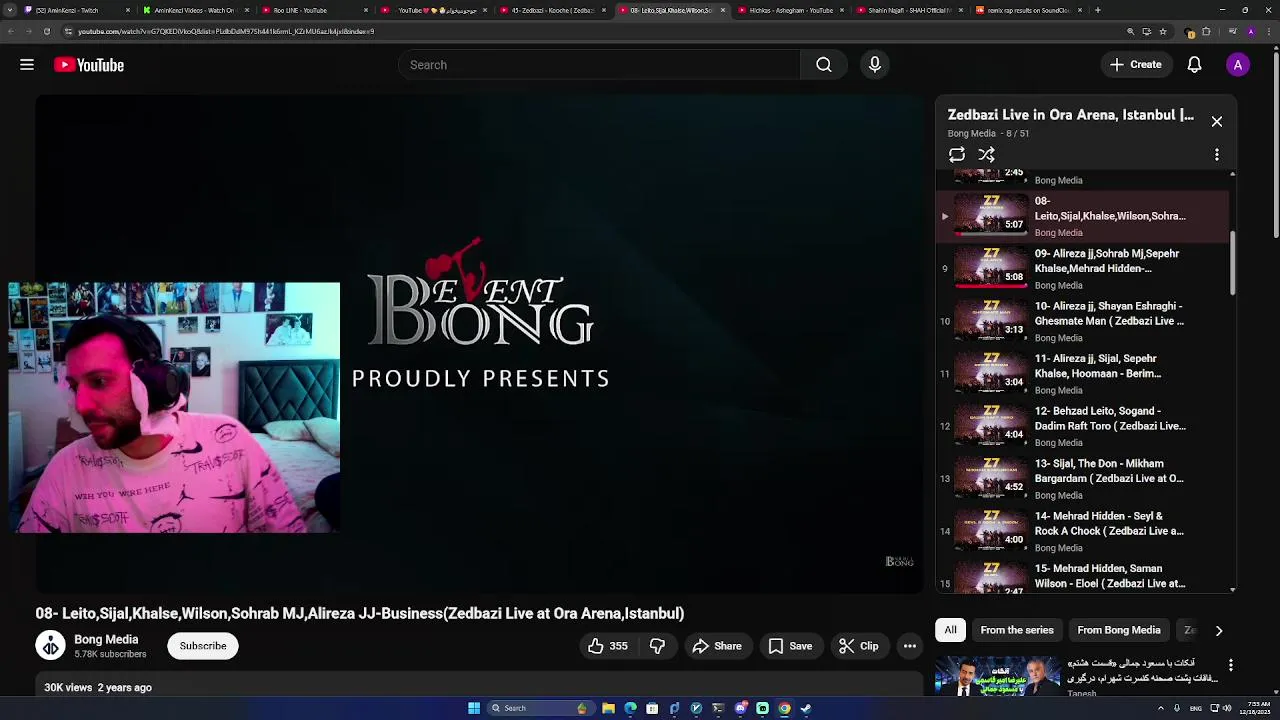Open more actions menu beside Clip
Image resolution: width=1280 pixels, height=720 pixels.
(910, 646)
